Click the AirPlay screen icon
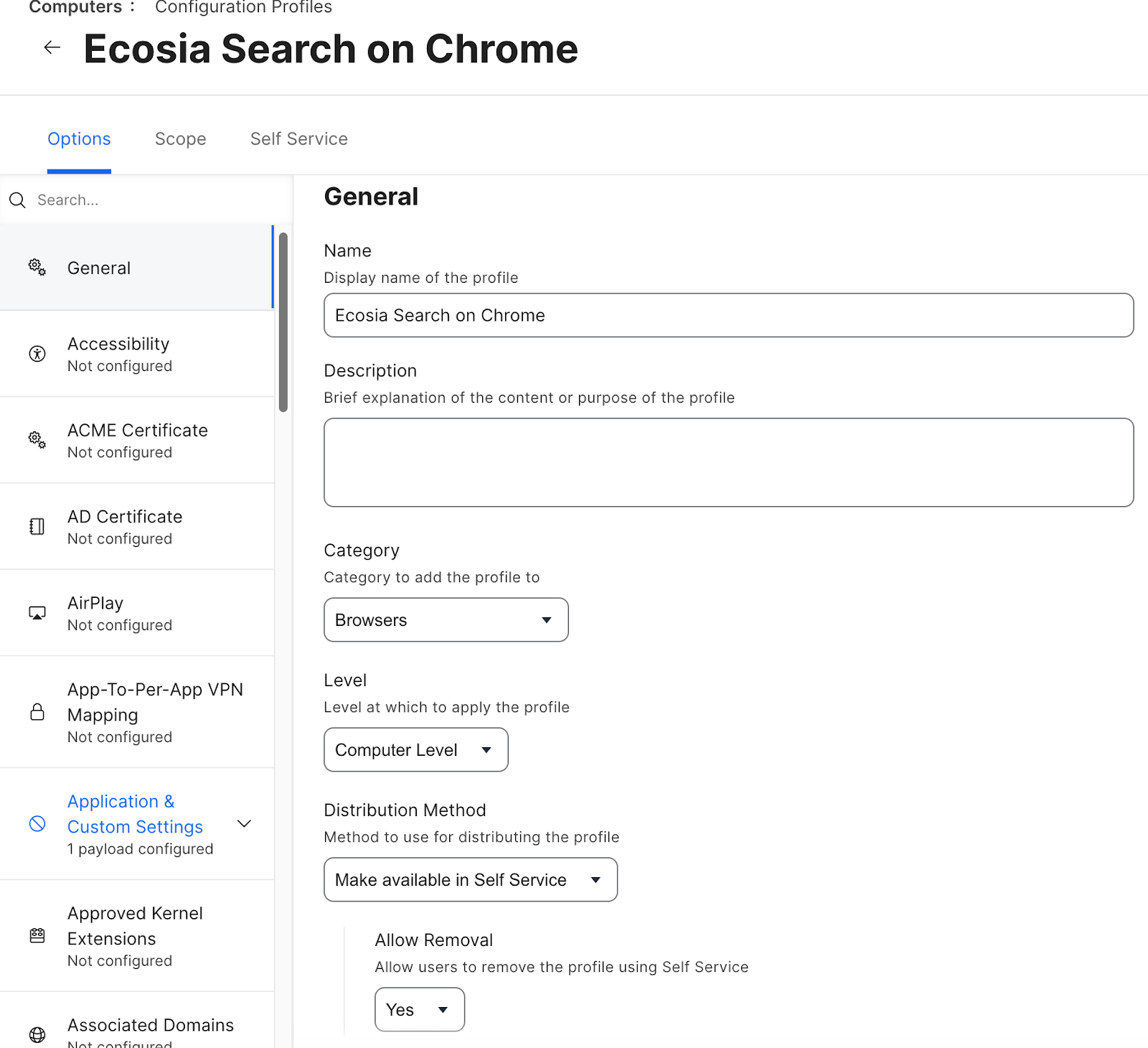The width and height of the screenshot is (1148, 1048). point(37,613)
